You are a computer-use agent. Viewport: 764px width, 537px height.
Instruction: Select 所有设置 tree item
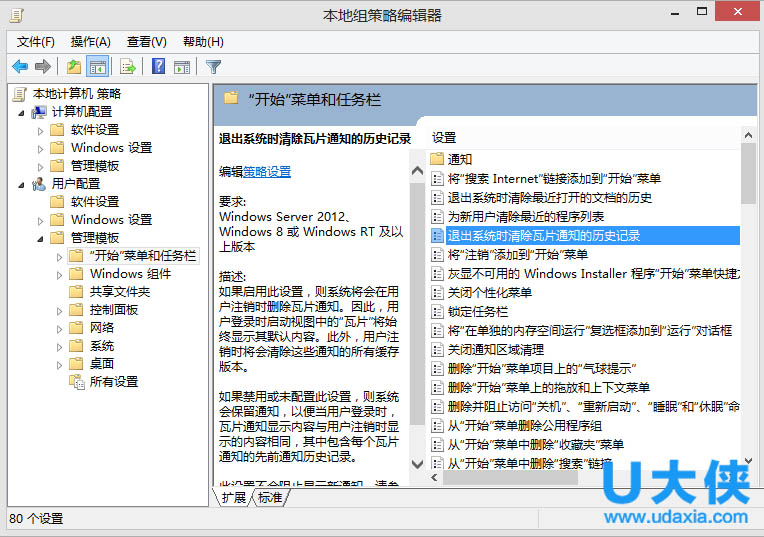click(114, 382)
